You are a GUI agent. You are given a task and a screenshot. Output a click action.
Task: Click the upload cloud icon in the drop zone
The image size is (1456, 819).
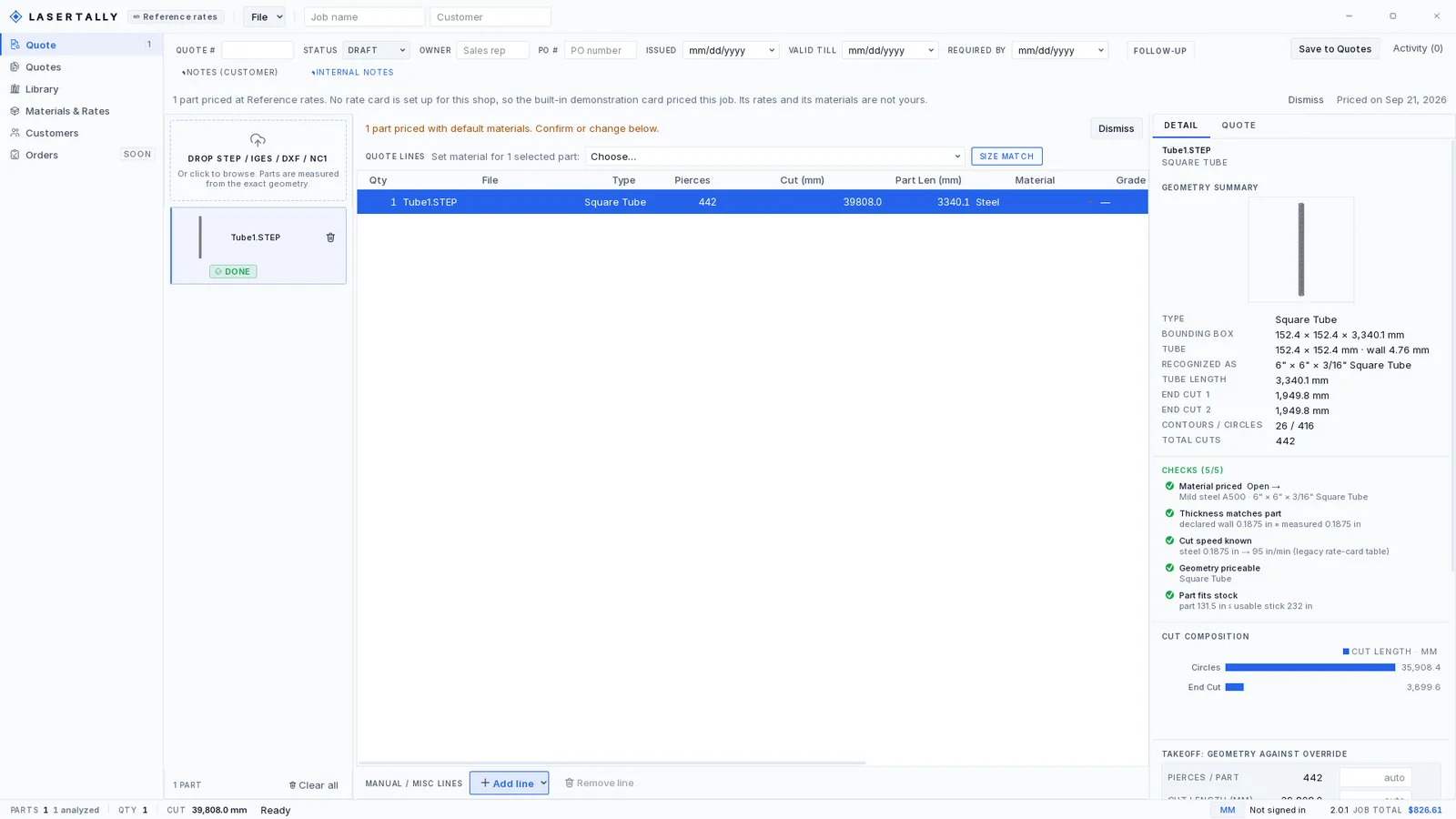click(x=258, y=140)
